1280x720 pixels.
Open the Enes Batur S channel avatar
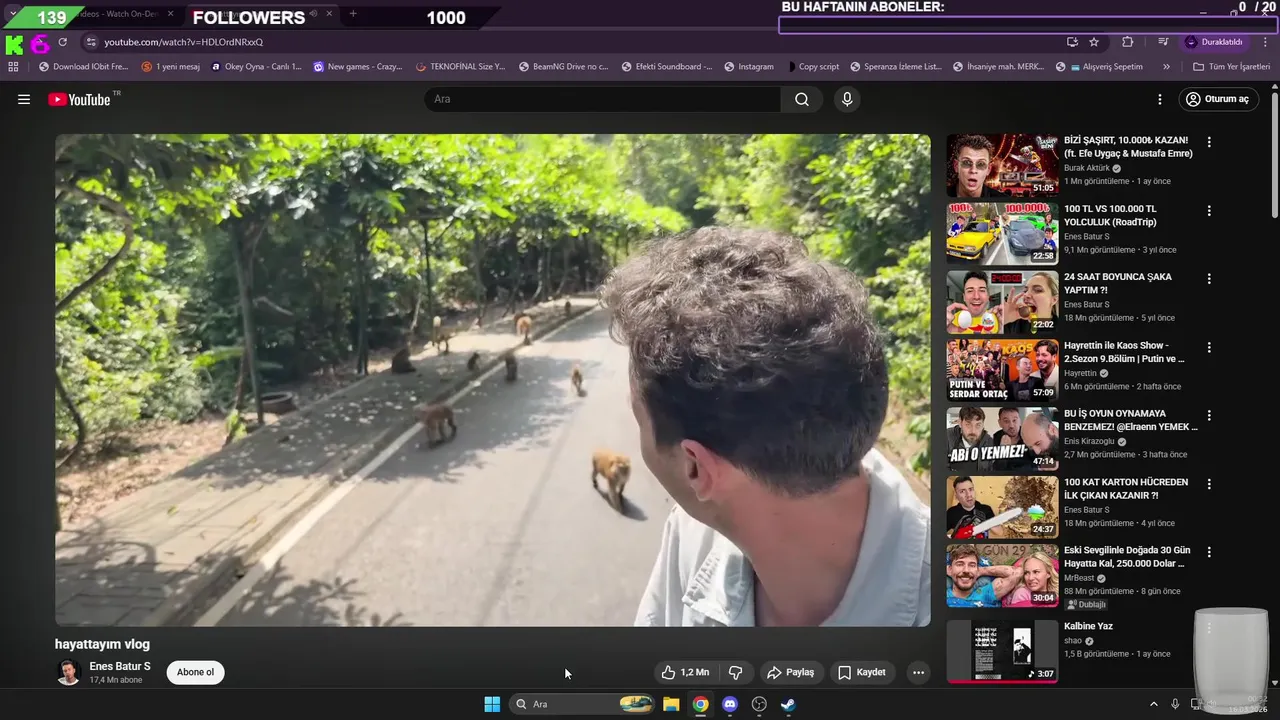click(68, 672)
